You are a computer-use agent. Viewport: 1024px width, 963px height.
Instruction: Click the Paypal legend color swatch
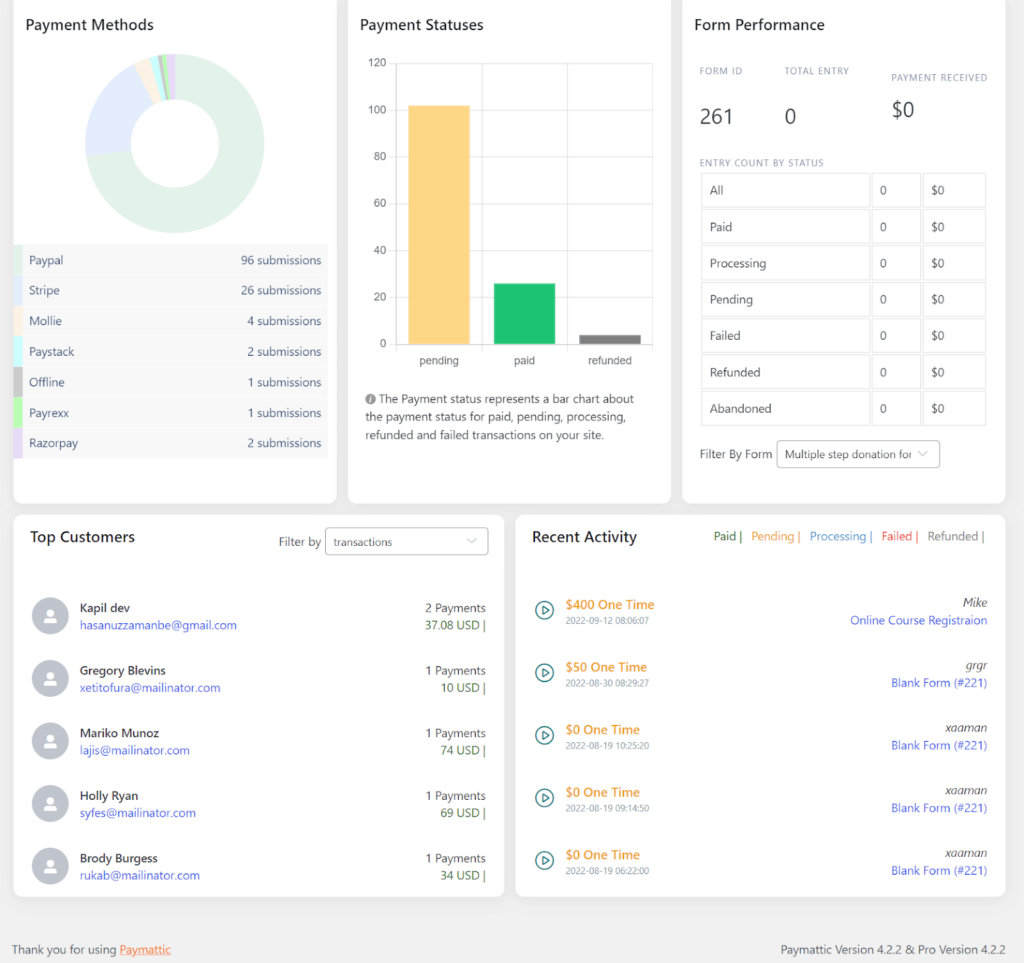pos(18,260)
